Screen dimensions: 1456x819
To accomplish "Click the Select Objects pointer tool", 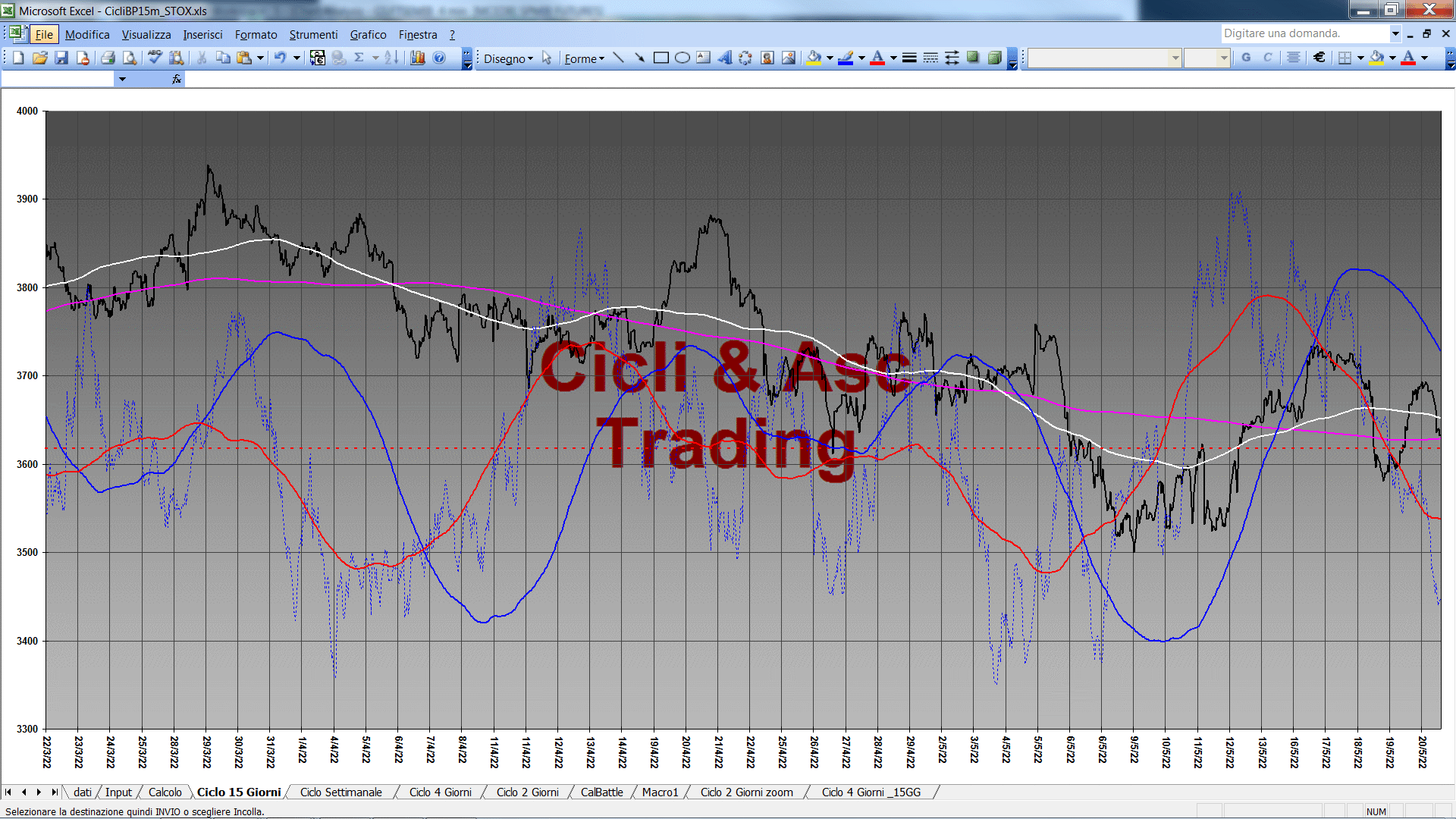I will (x=547, y=58).
